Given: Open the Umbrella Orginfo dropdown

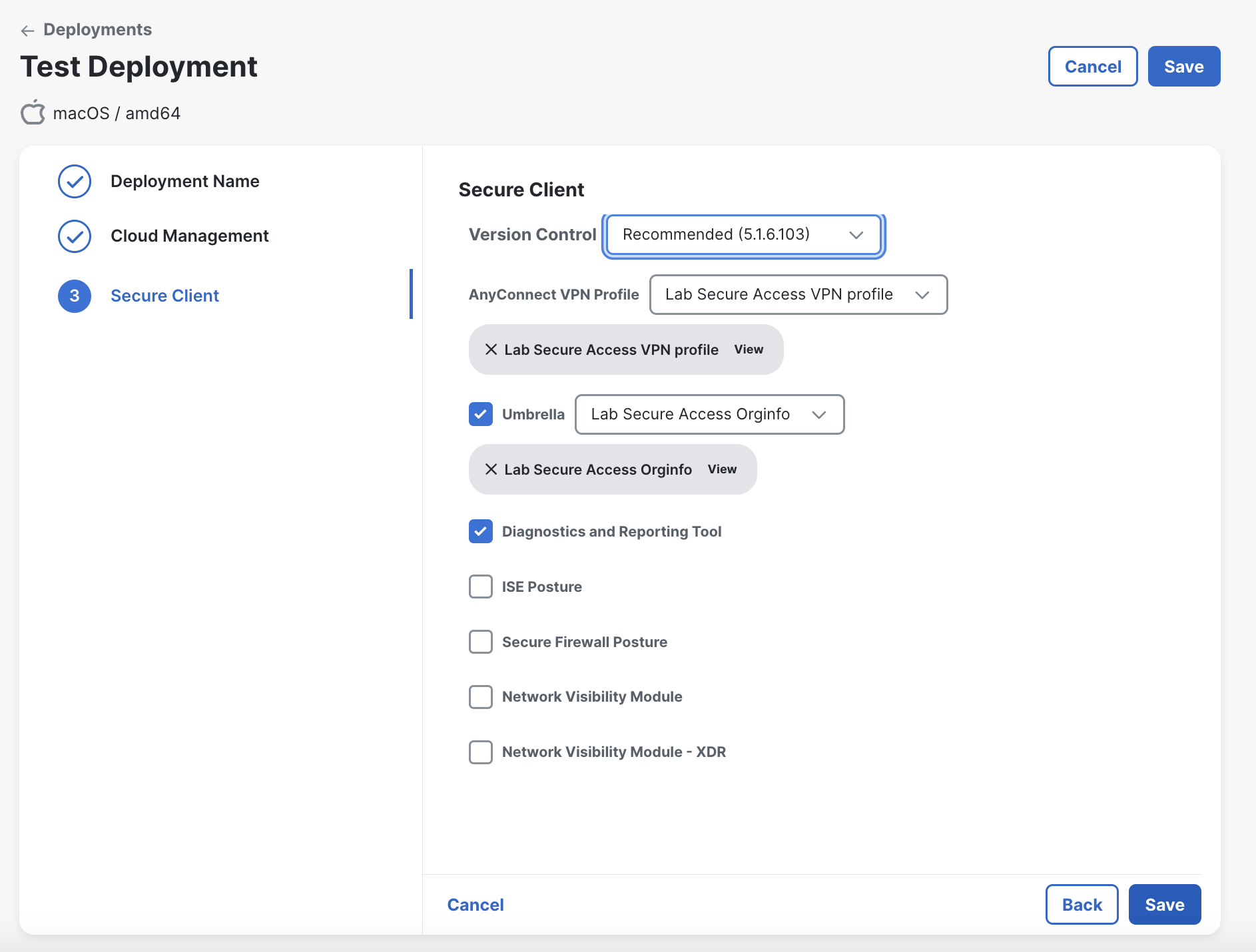Looking at the screenshot, I should click(x=709, y=415).
